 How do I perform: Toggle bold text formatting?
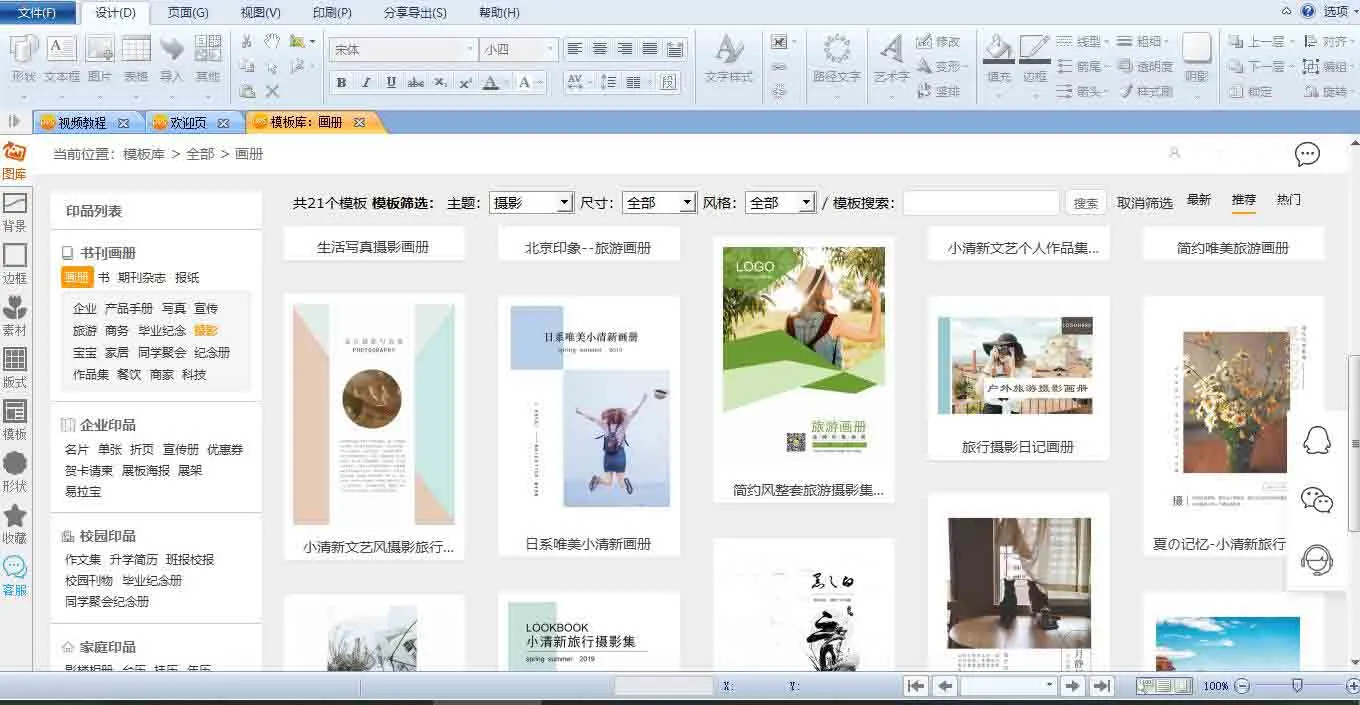341,83
